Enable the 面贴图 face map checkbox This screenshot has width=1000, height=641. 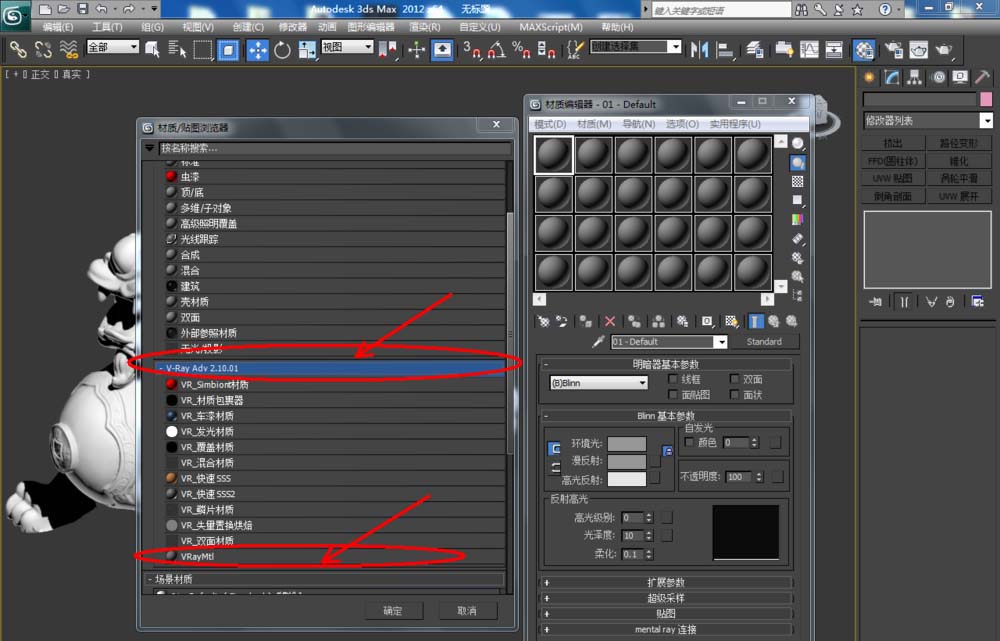tap(672, 395)
